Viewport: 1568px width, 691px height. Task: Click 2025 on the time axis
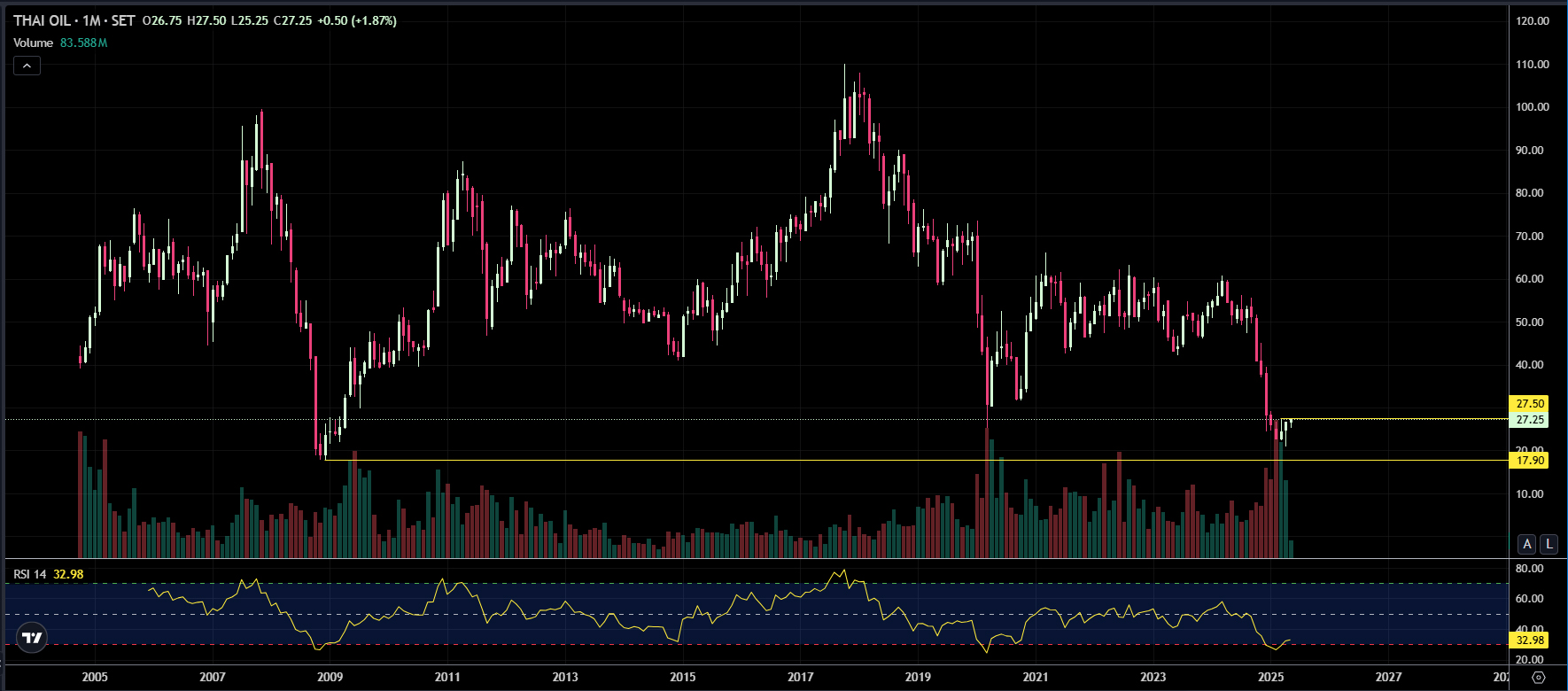1271,677
